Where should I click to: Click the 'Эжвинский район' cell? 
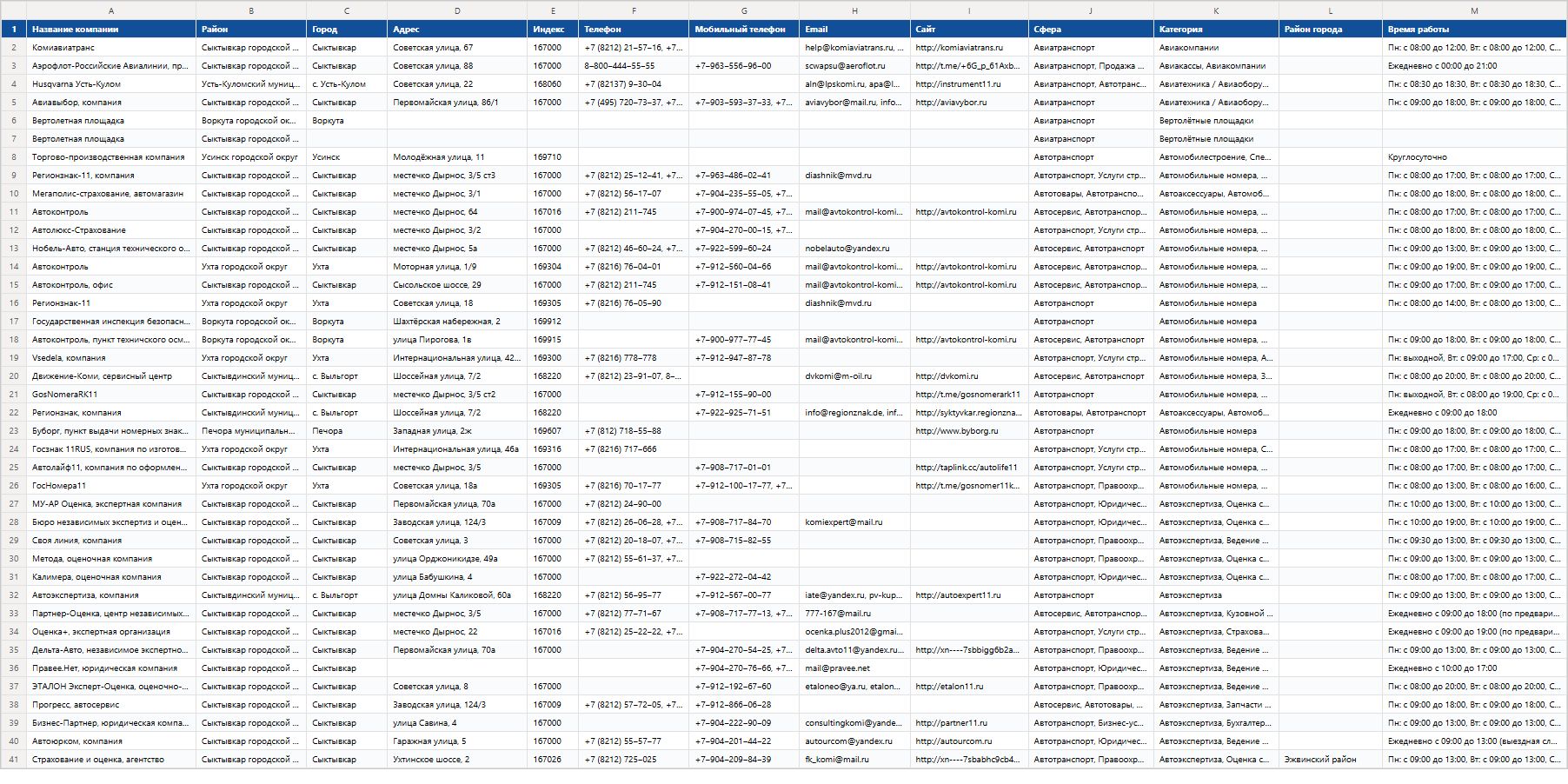coord(1331,760)
